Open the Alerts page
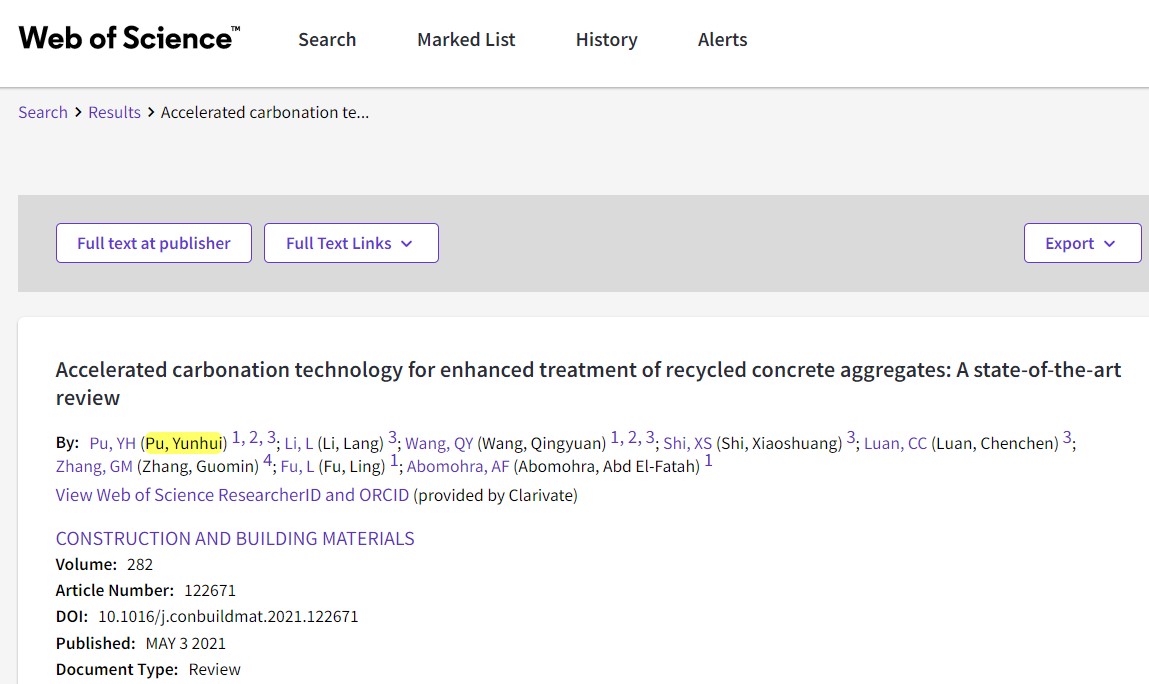Screen dimensions: 1149x684 722,40
